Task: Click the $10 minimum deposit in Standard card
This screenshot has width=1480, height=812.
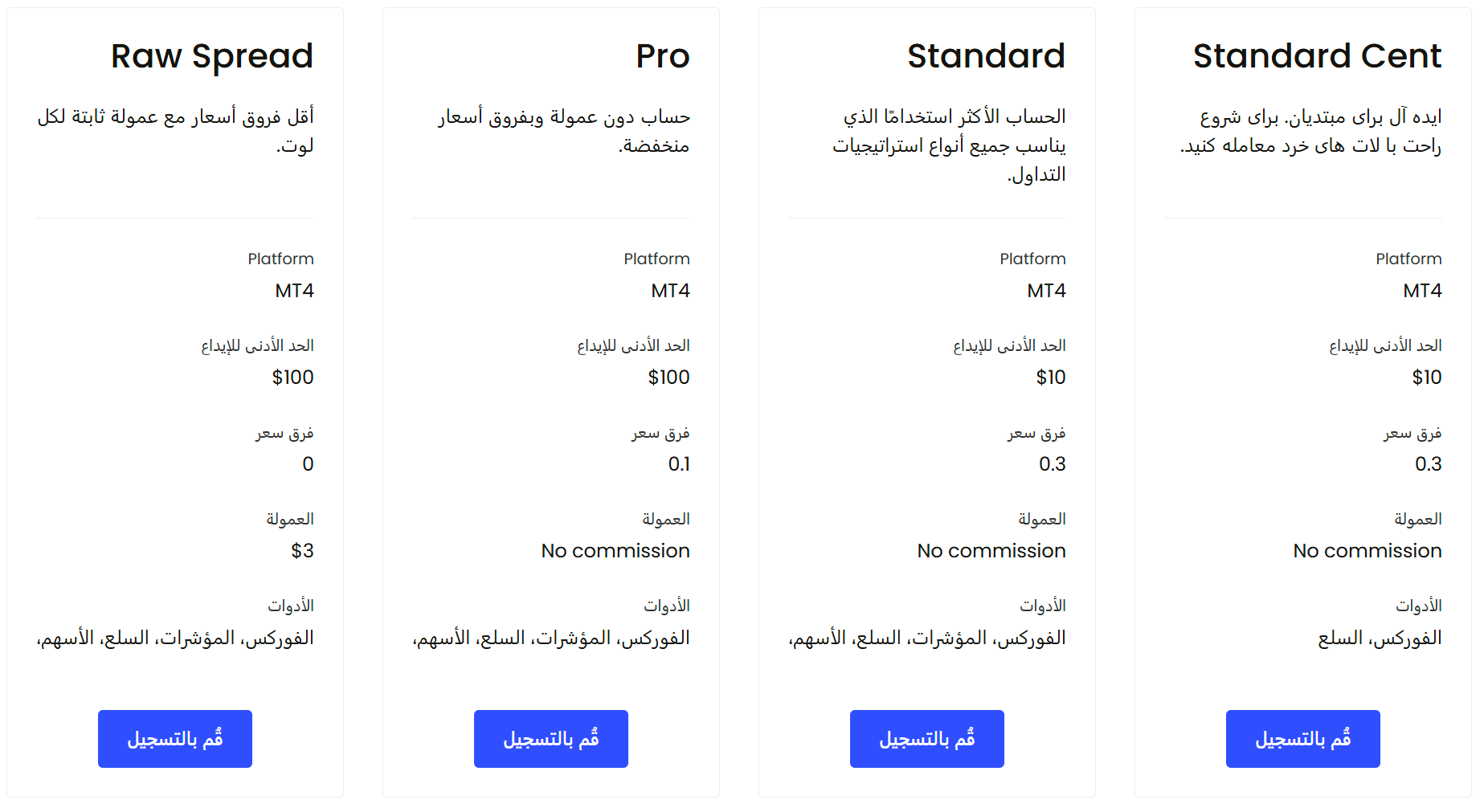Action: pos(1051,377)
